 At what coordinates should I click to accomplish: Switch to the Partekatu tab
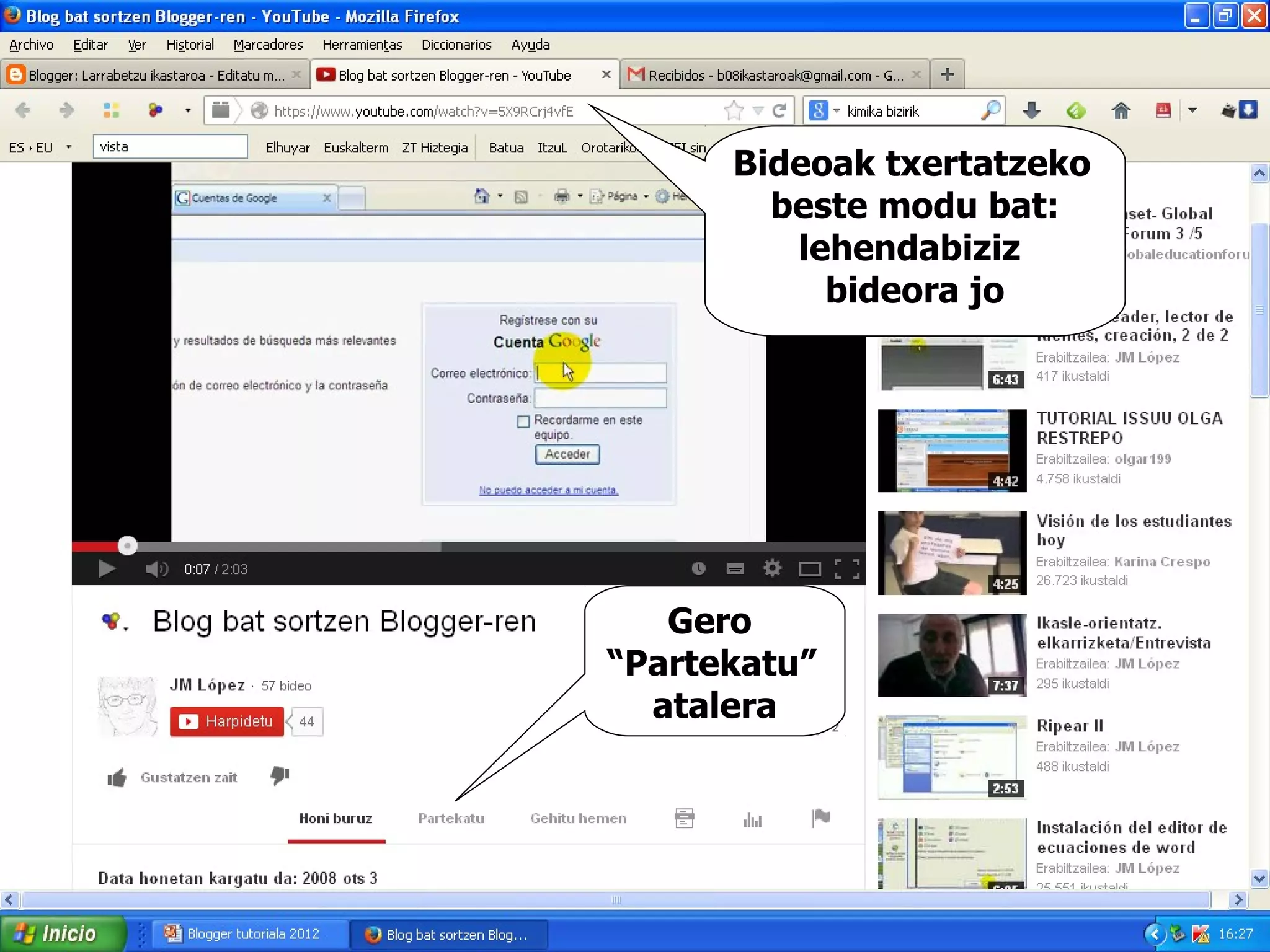pyautogui.click(x=451, y=818)
